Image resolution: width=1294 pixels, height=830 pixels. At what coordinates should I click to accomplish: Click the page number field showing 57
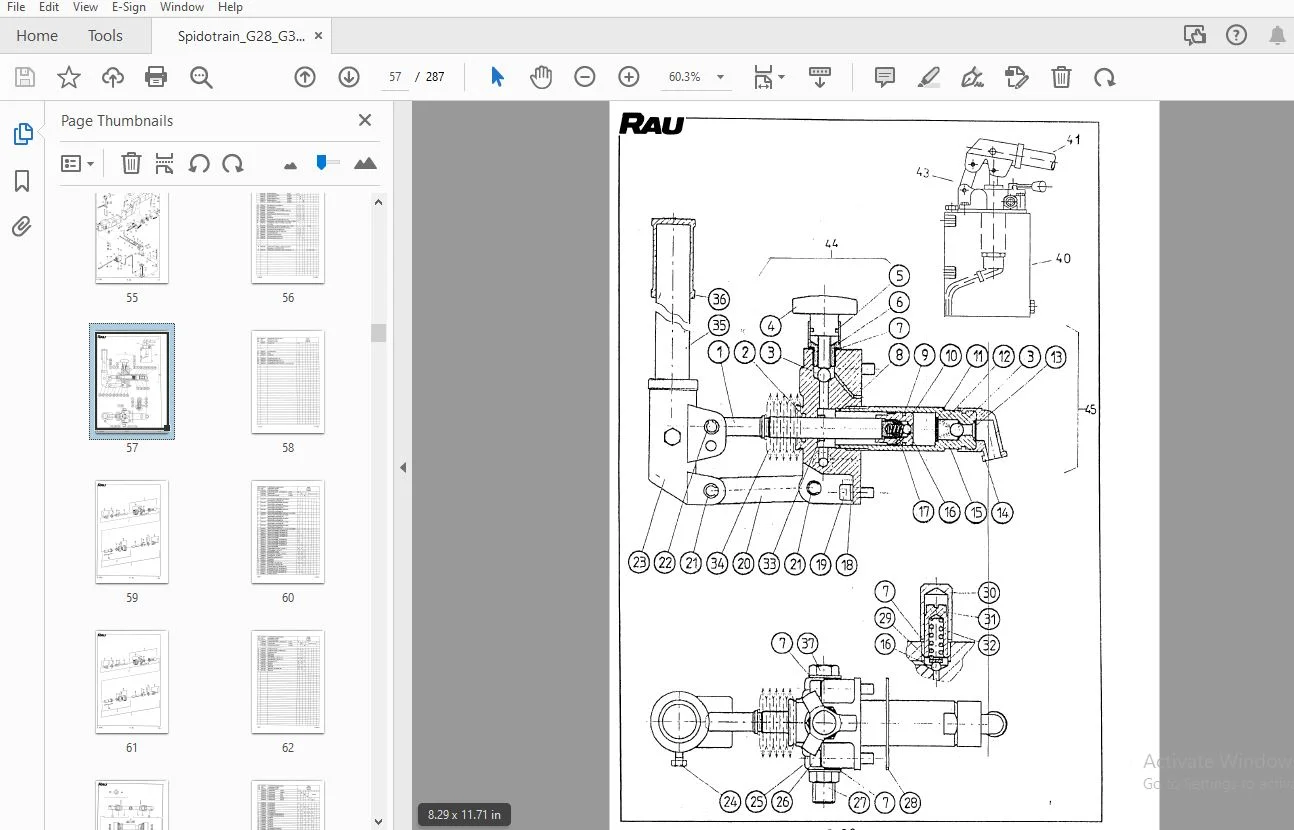click(x=395, y=77)
